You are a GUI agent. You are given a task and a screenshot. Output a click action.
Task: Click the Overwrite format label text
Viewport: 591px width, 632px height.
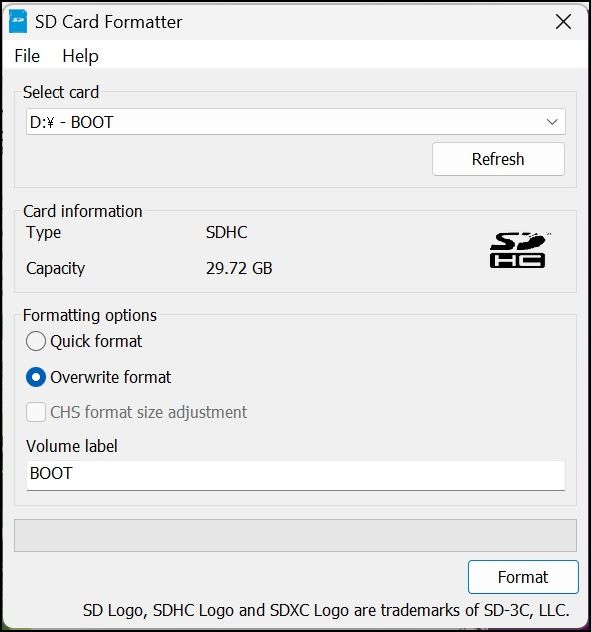point(111,377)
